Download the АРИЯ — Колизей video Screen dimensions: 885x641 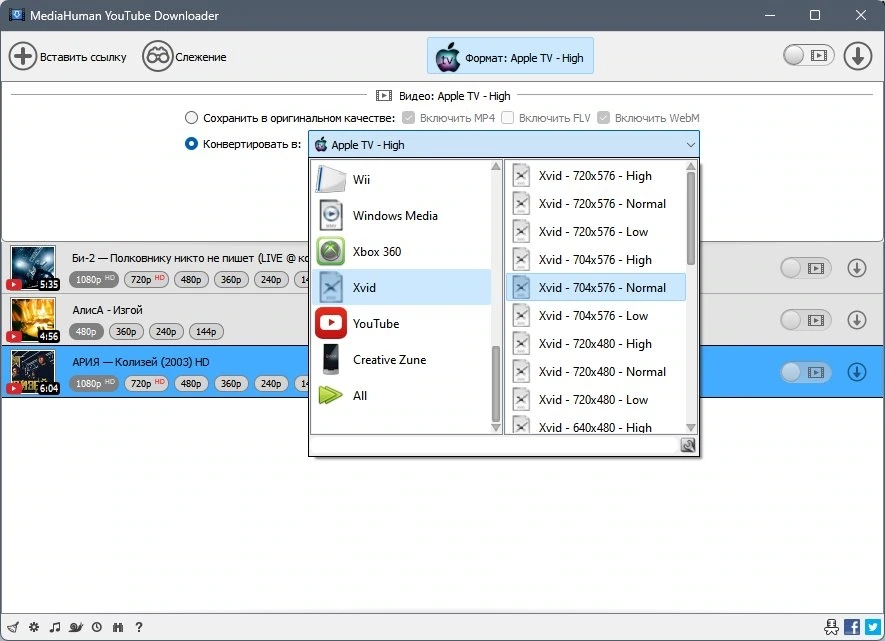pos(856,372)
